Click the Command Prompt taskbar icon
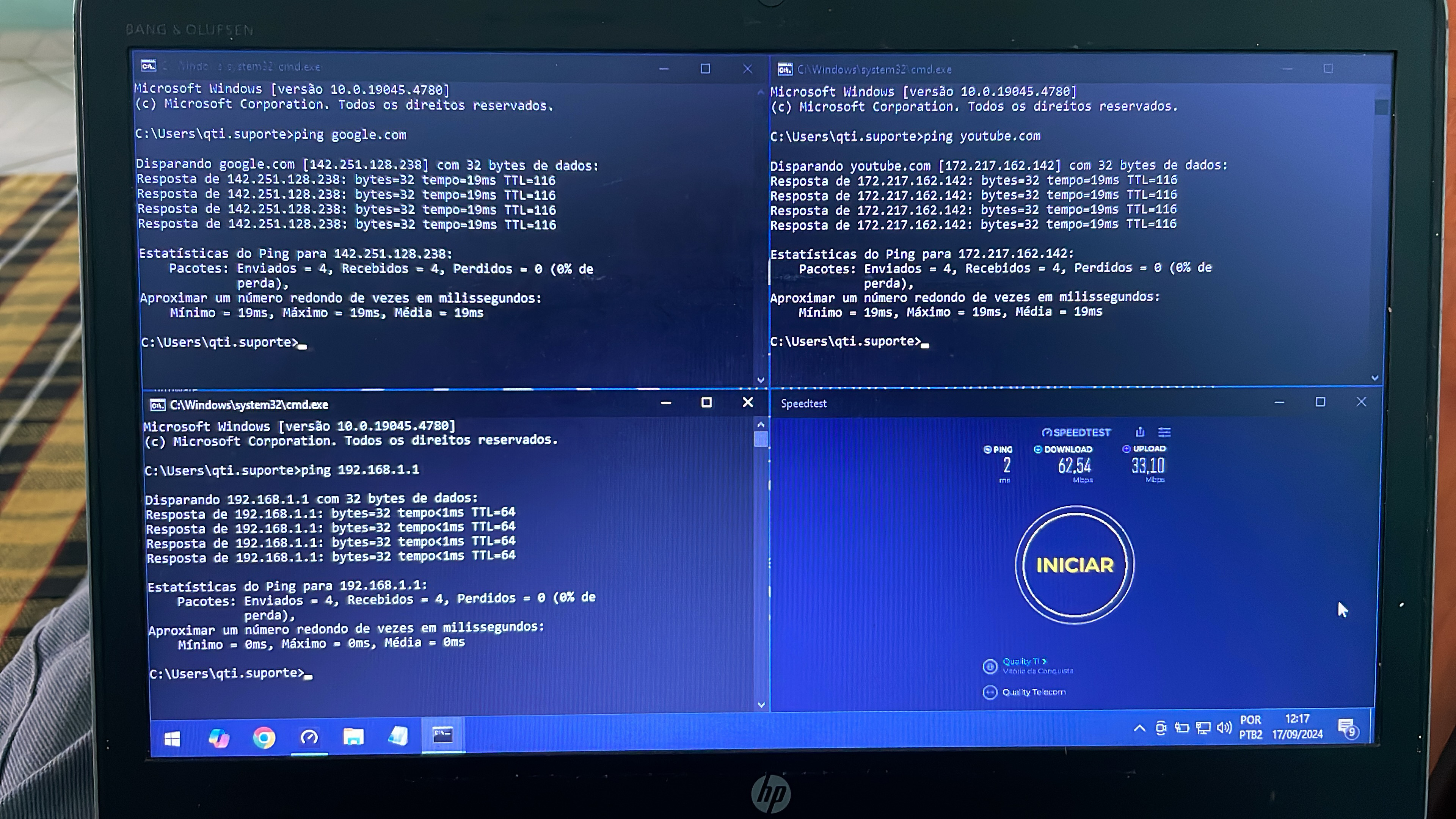This screenshot has width=1456, height=819. coord(442,735)
